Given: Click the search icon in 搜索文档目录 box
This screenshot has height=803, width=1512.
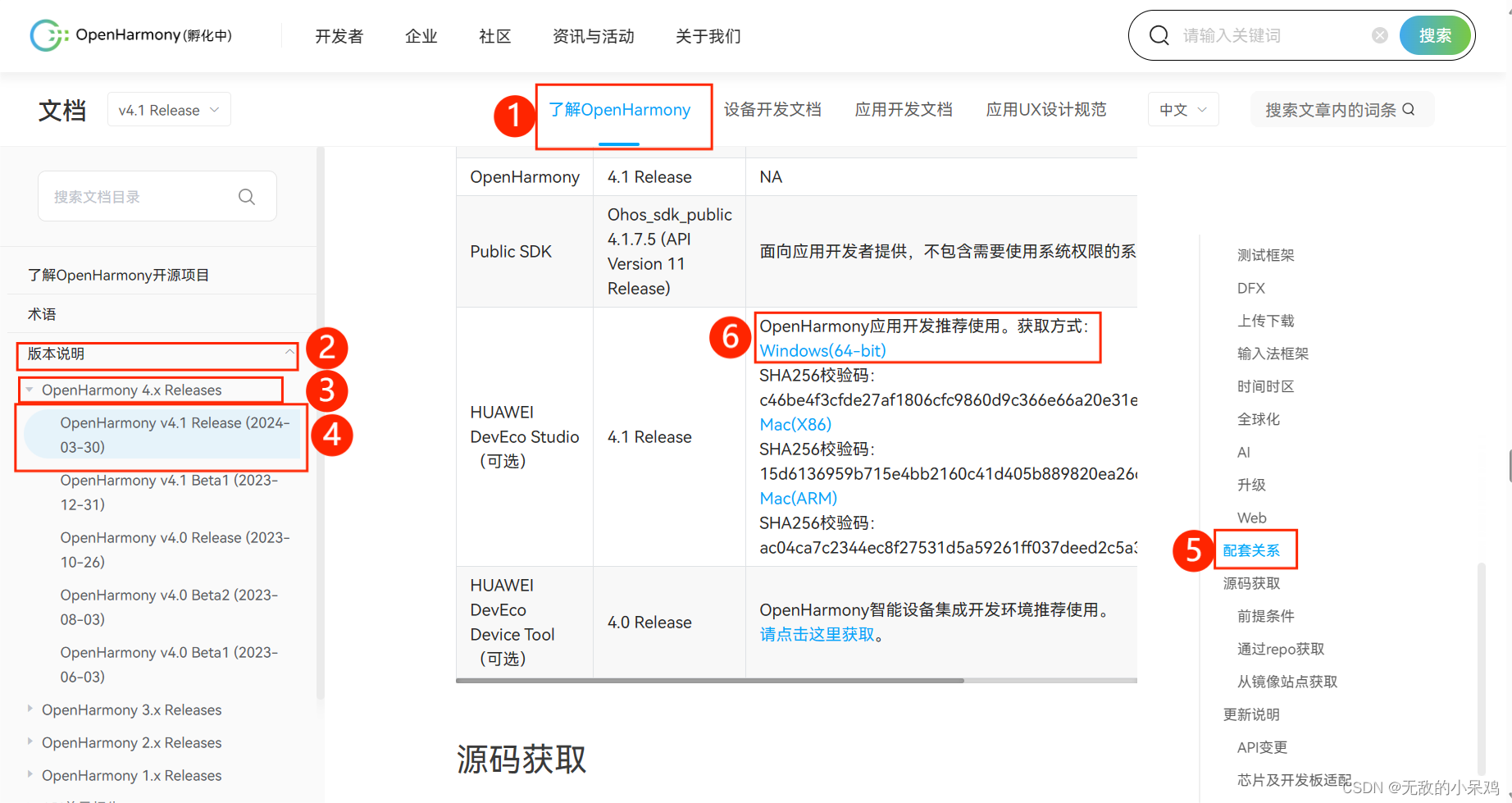Looking at the screenshot, I should pyautogui.click(x=247, y=197).
